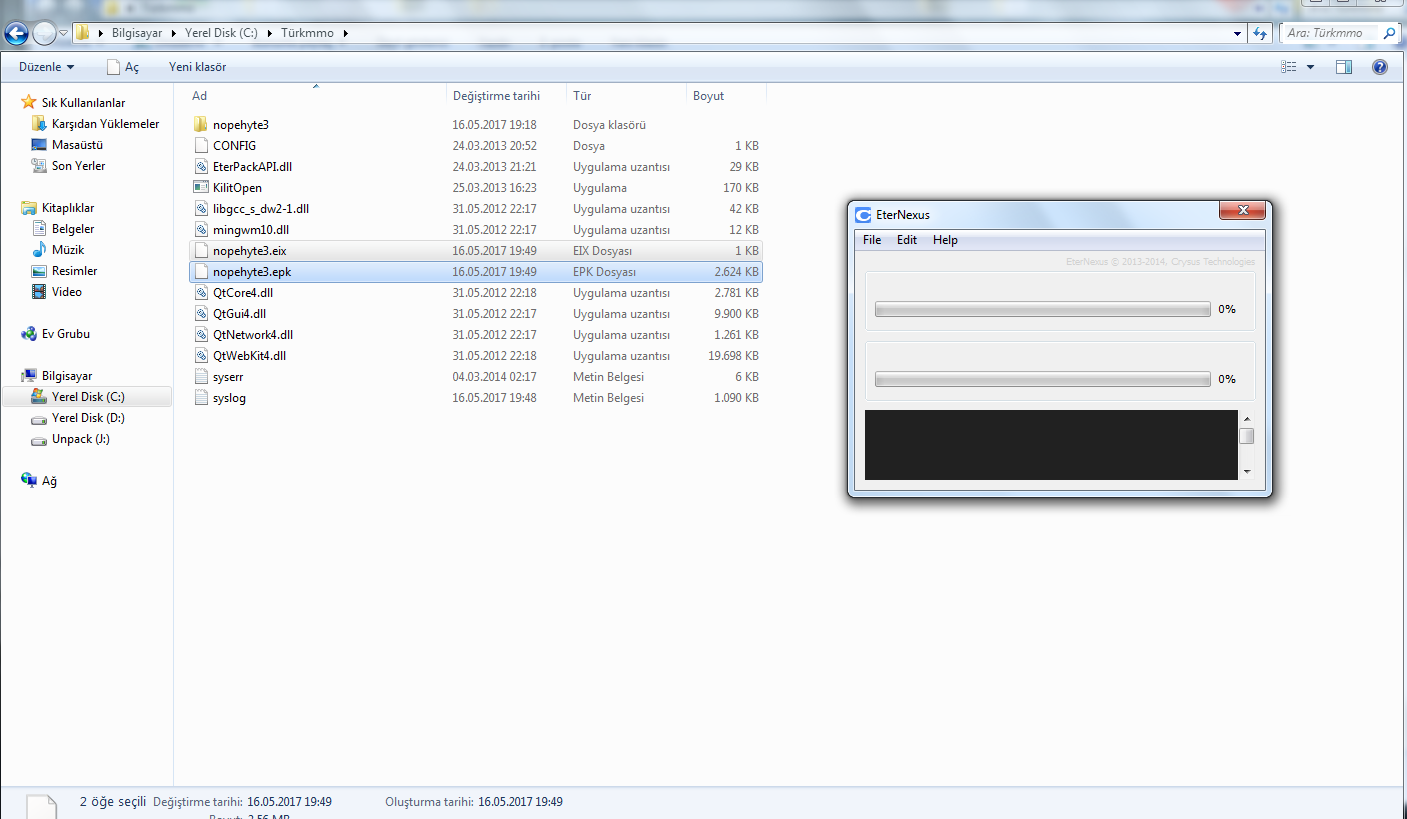1407x819 pixels.
Task: Click the Son Yerler icon in sidebar
Action: 39,166
